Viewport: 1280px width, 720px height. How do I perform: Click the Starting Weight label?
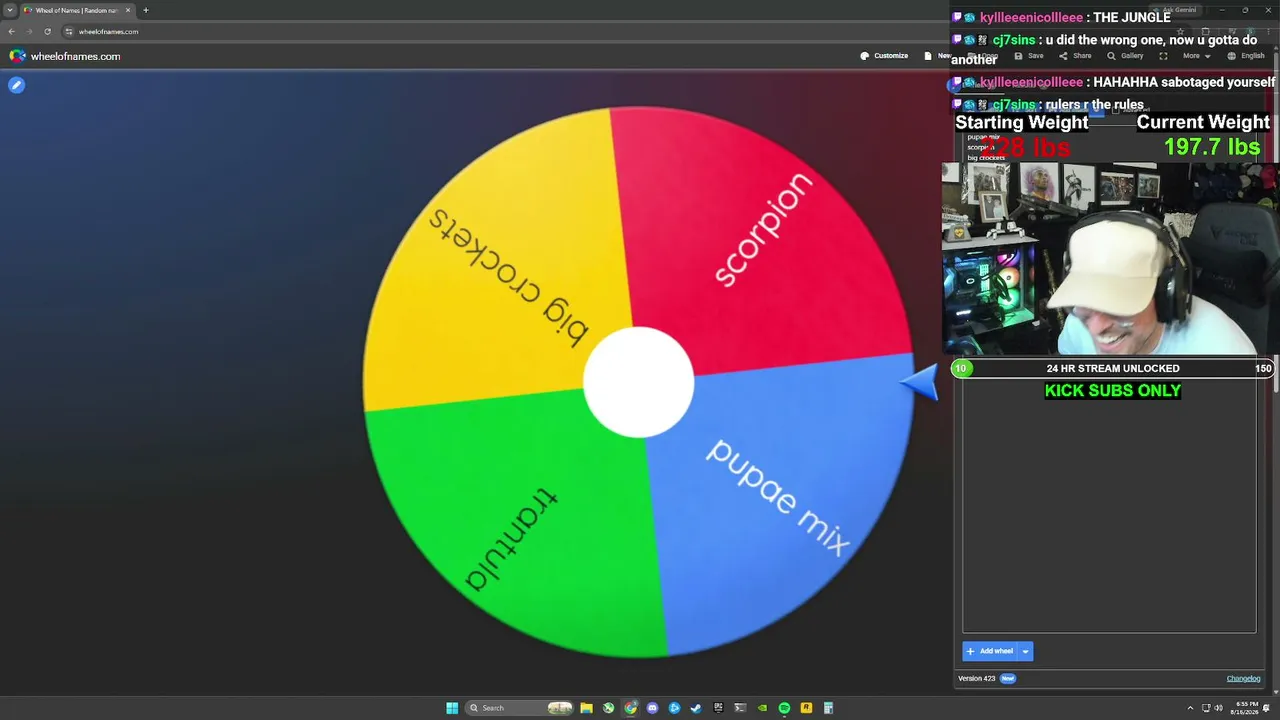1021,122
